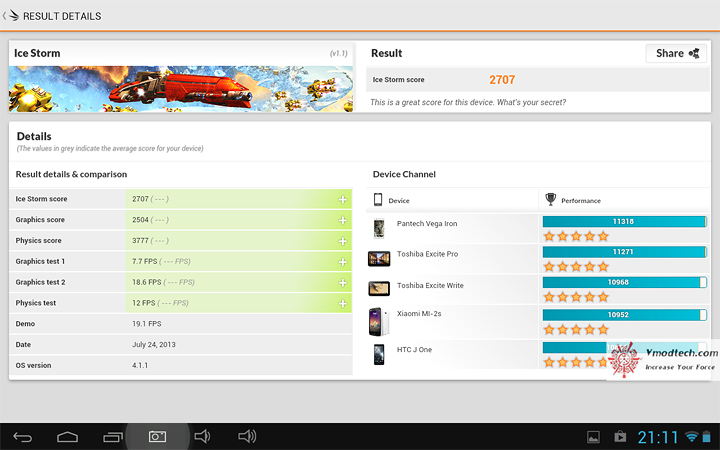The height and width of the screenshot is (450, 720).
Task: Click Xiaomi MI-2s star rating
Action: tap(576, 330)
